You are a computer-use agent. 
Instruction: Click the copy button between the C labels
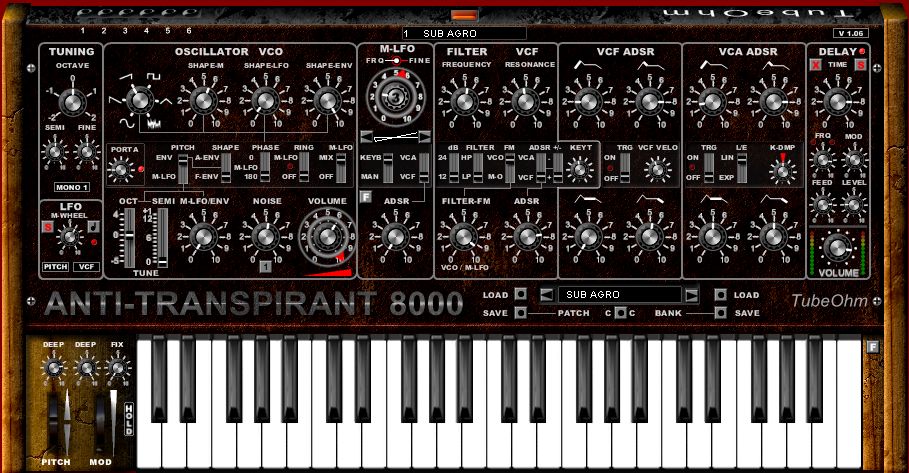(x=620, y=313)
